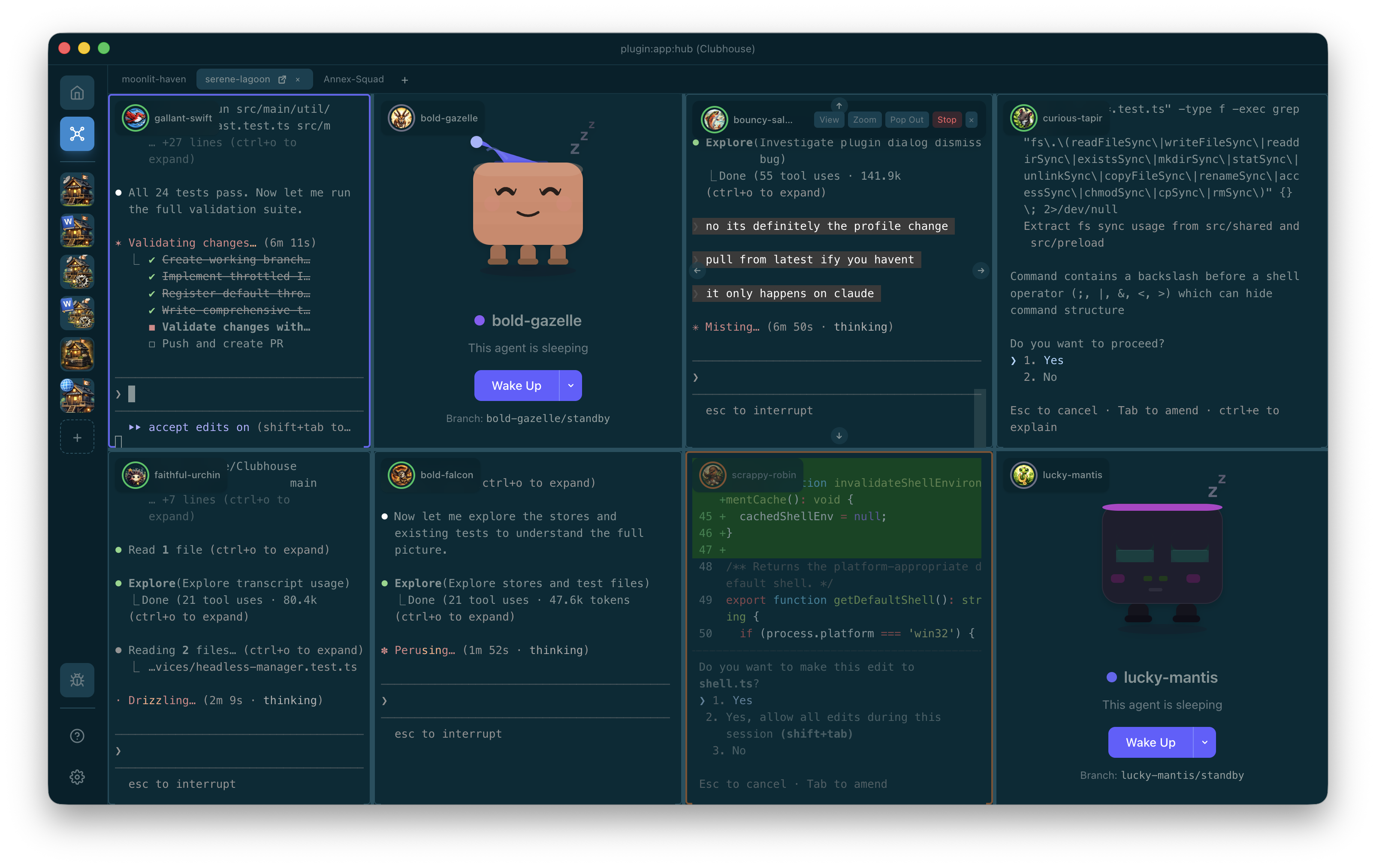Open the Wake Up dropdown for bold-gazelle
This screenshot has width=1376, height=868.
pyautogui.click(x=570, y=385)
